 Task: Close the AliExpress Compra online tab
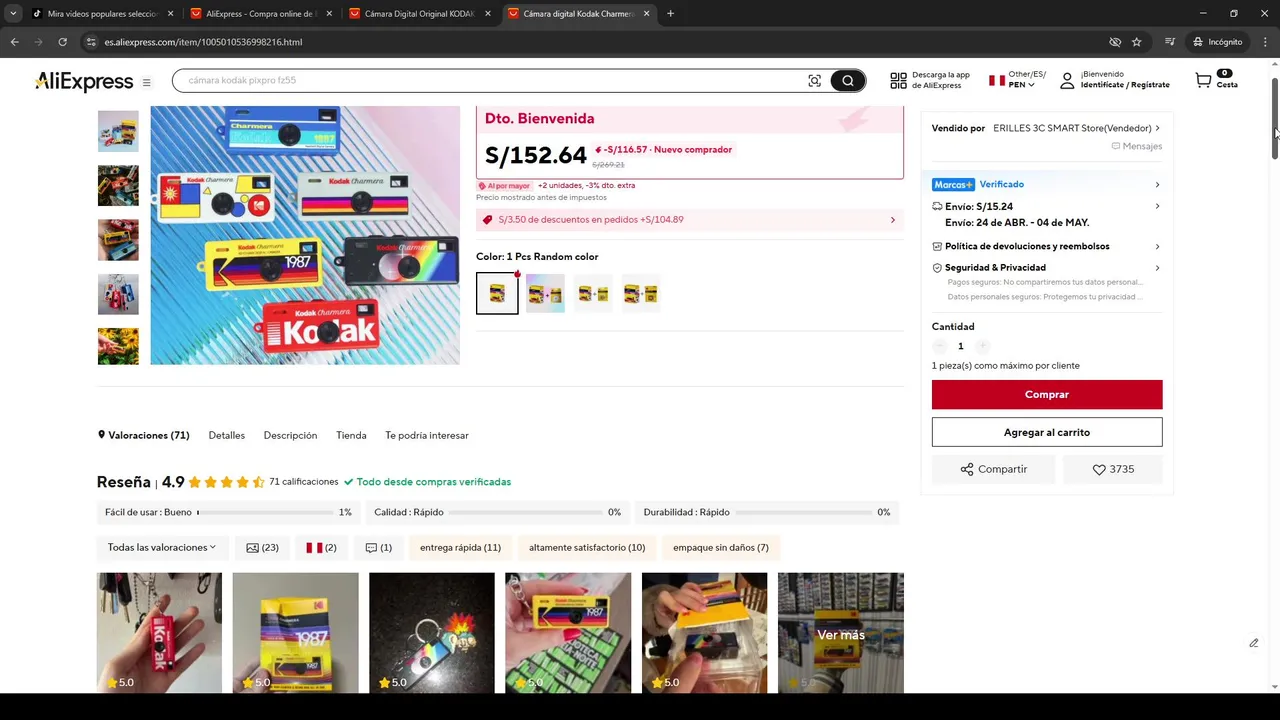click(329, 13)
